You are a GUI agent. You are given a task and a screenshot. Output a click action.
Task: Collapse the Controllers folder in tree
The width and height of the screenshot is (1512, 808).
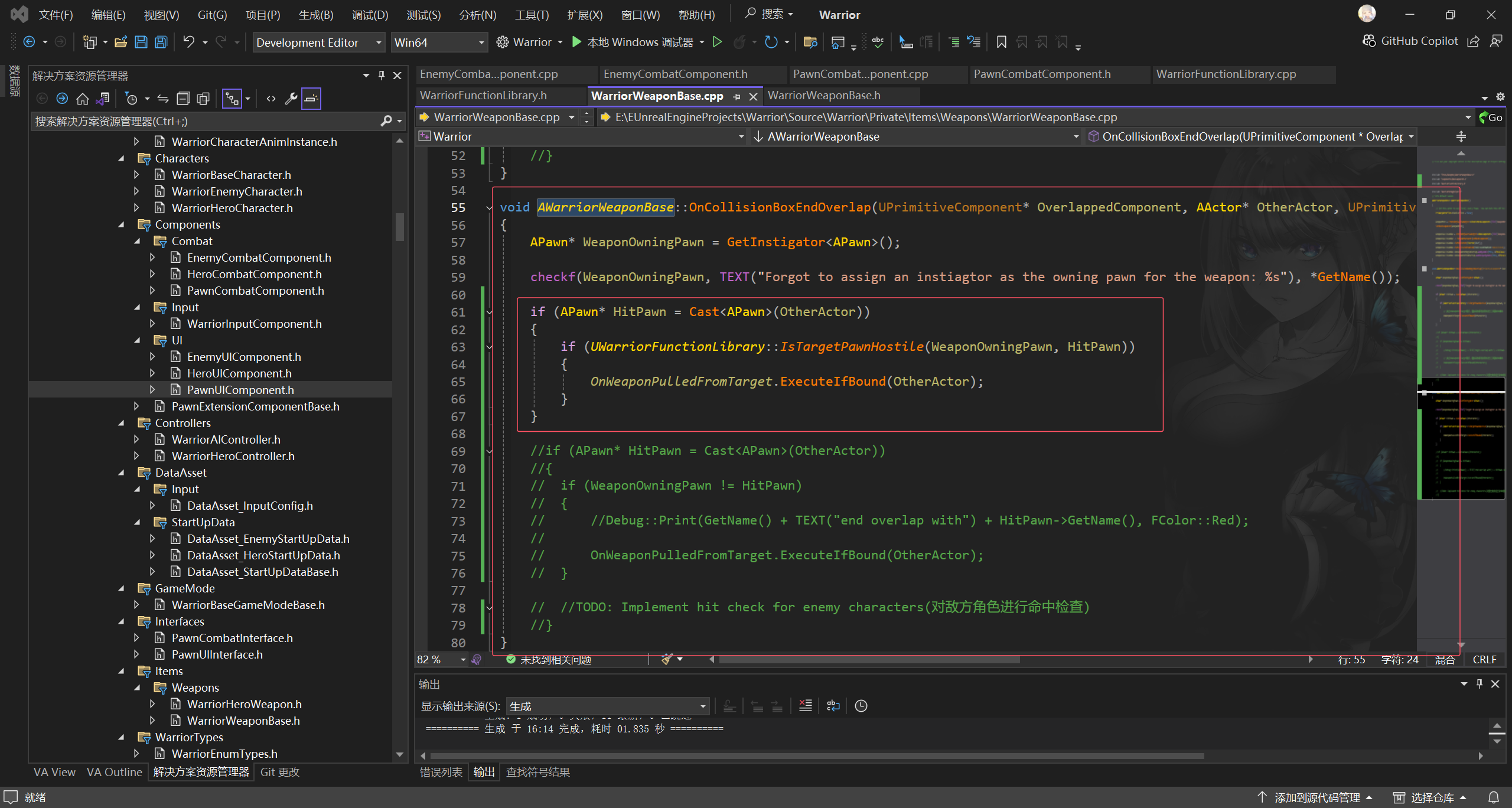tap(122, 423)
